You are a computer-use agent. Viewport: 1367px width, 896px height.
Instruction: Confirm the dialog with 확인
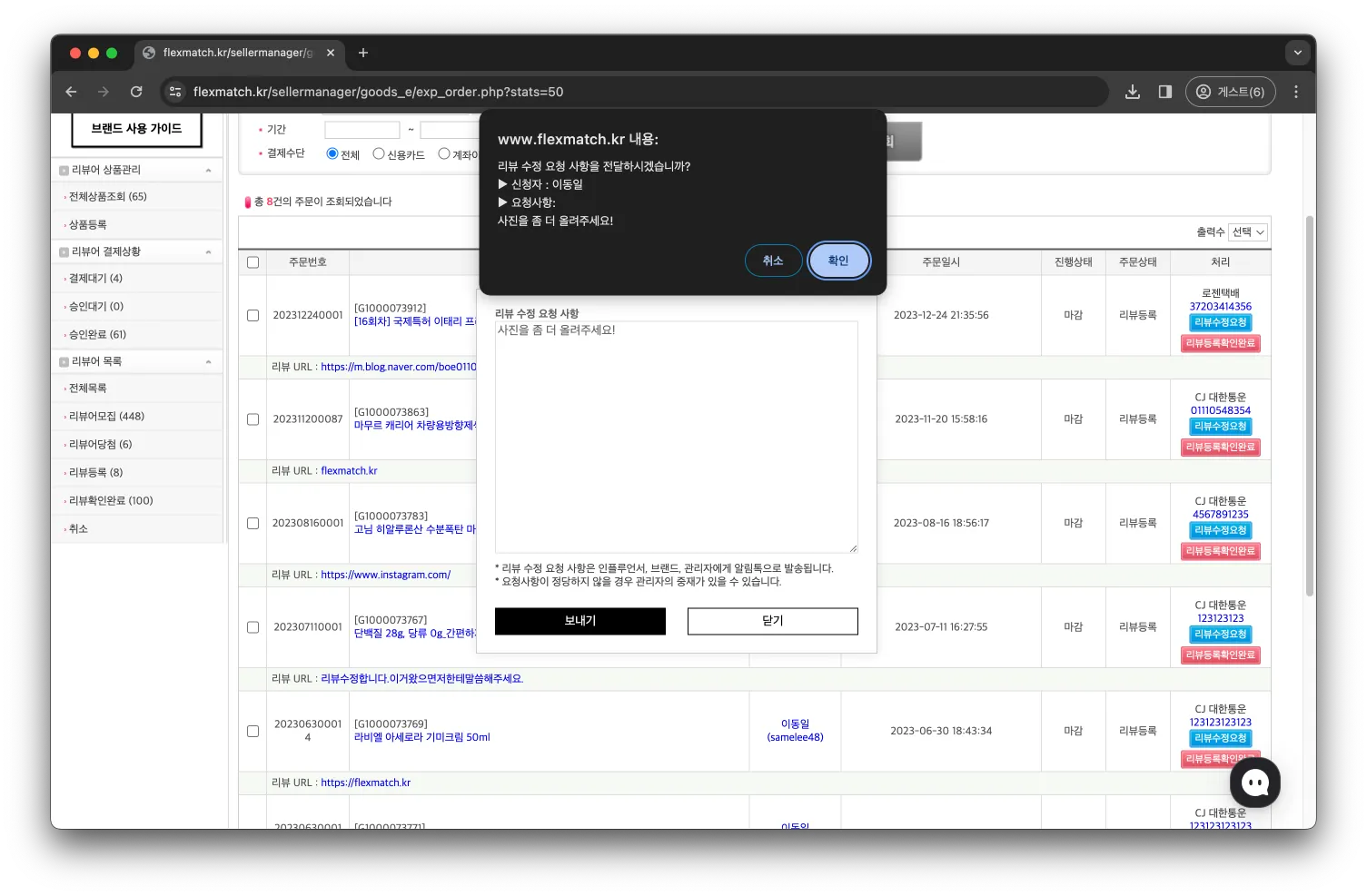[x=838, y=261]
